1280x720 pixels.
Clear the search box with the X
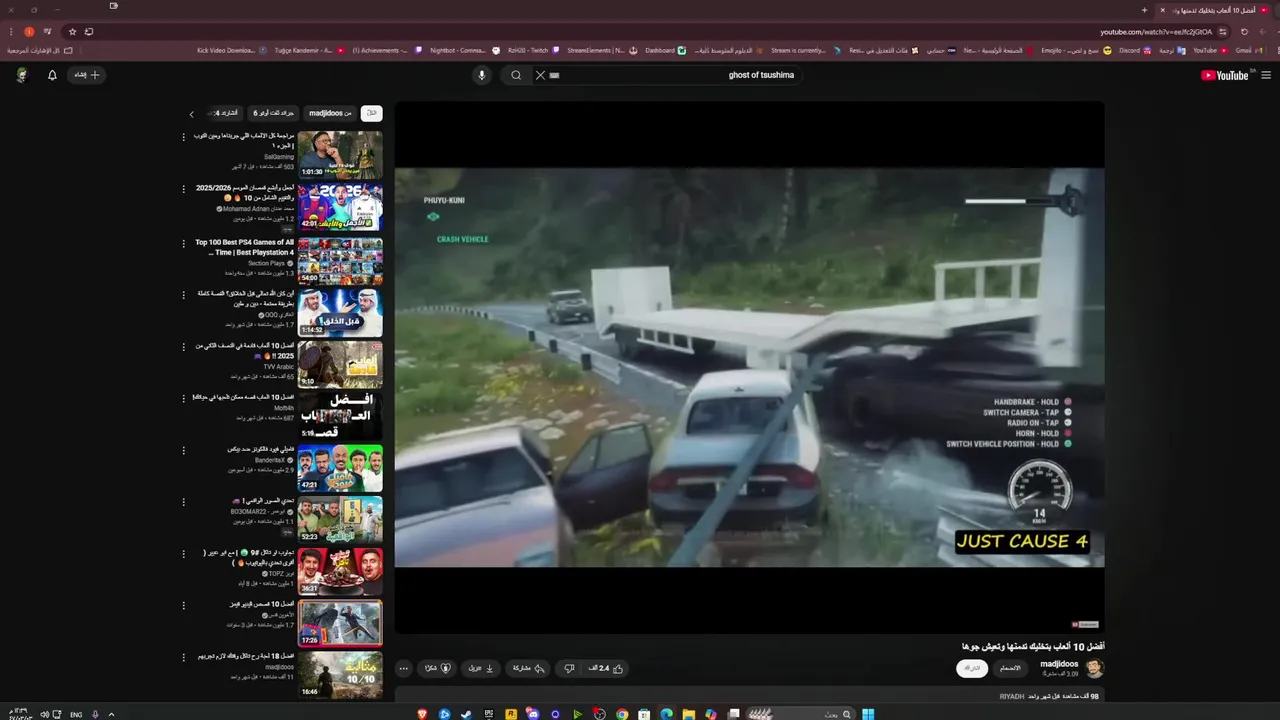pyautogui.click(x=540, y=75)
